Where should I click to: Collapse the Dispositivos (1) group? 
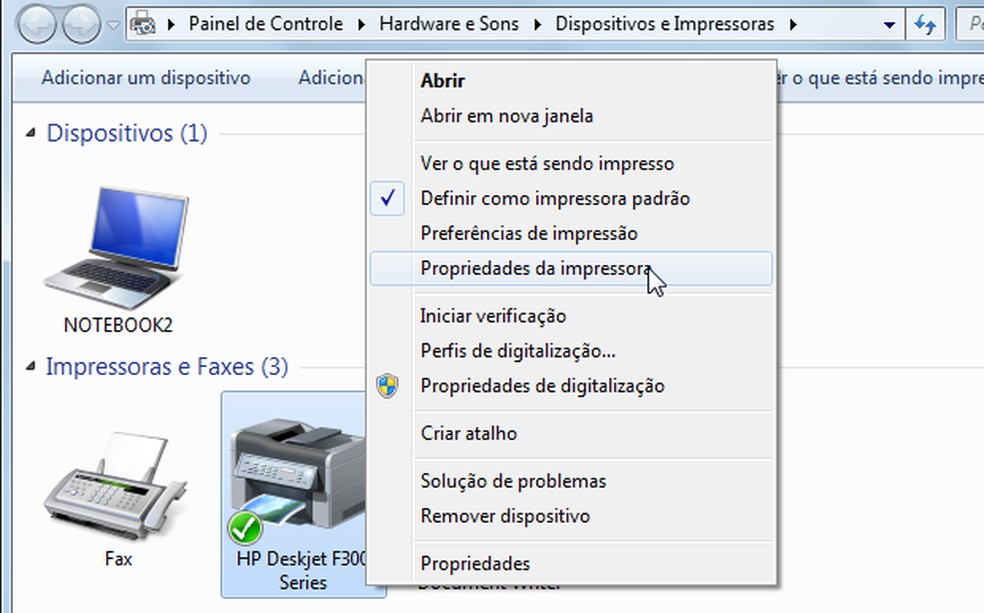pos(31,133)
